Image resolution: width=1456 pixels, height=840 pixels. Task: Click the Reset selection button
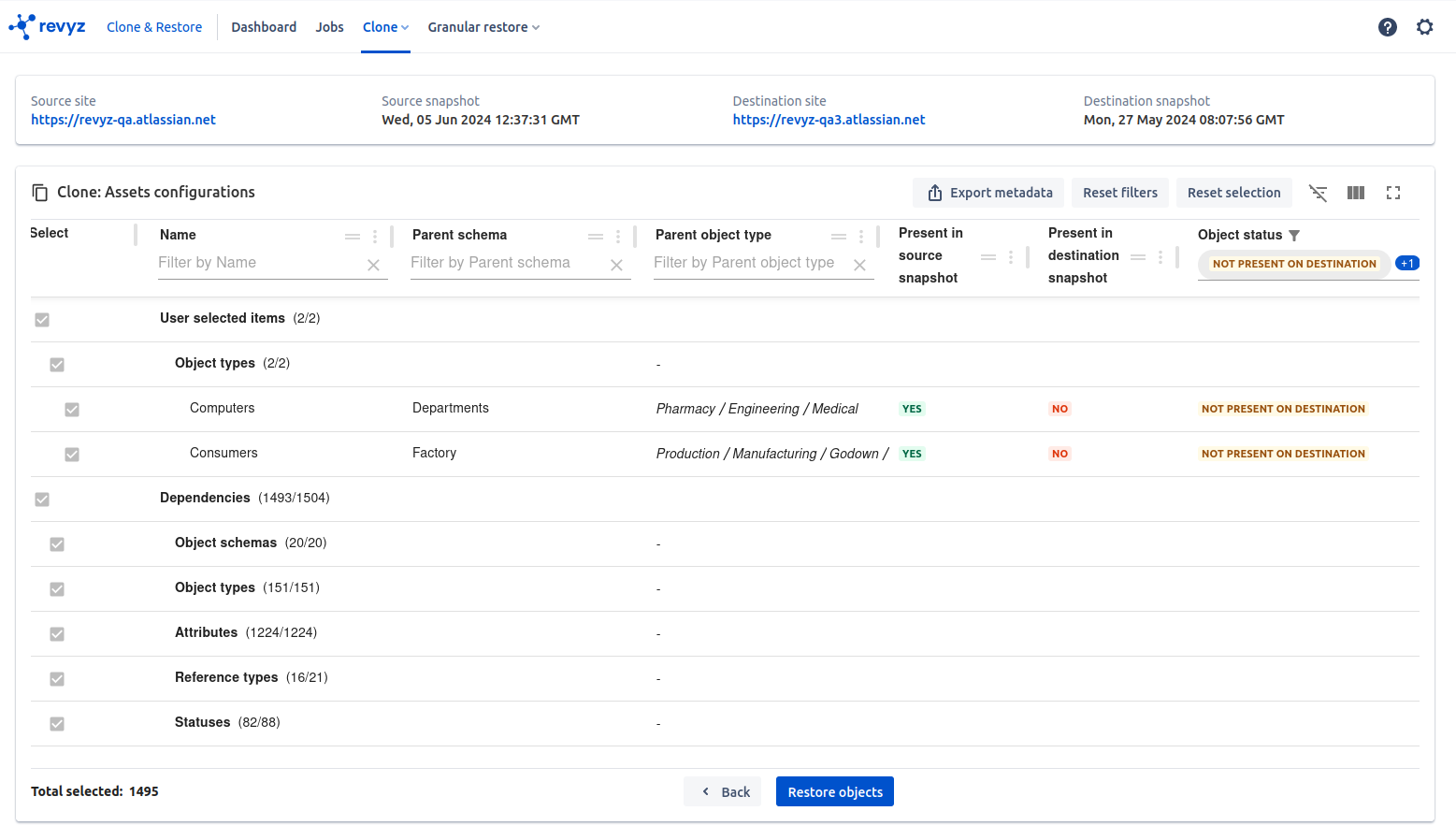click(x=1234, y=193)
